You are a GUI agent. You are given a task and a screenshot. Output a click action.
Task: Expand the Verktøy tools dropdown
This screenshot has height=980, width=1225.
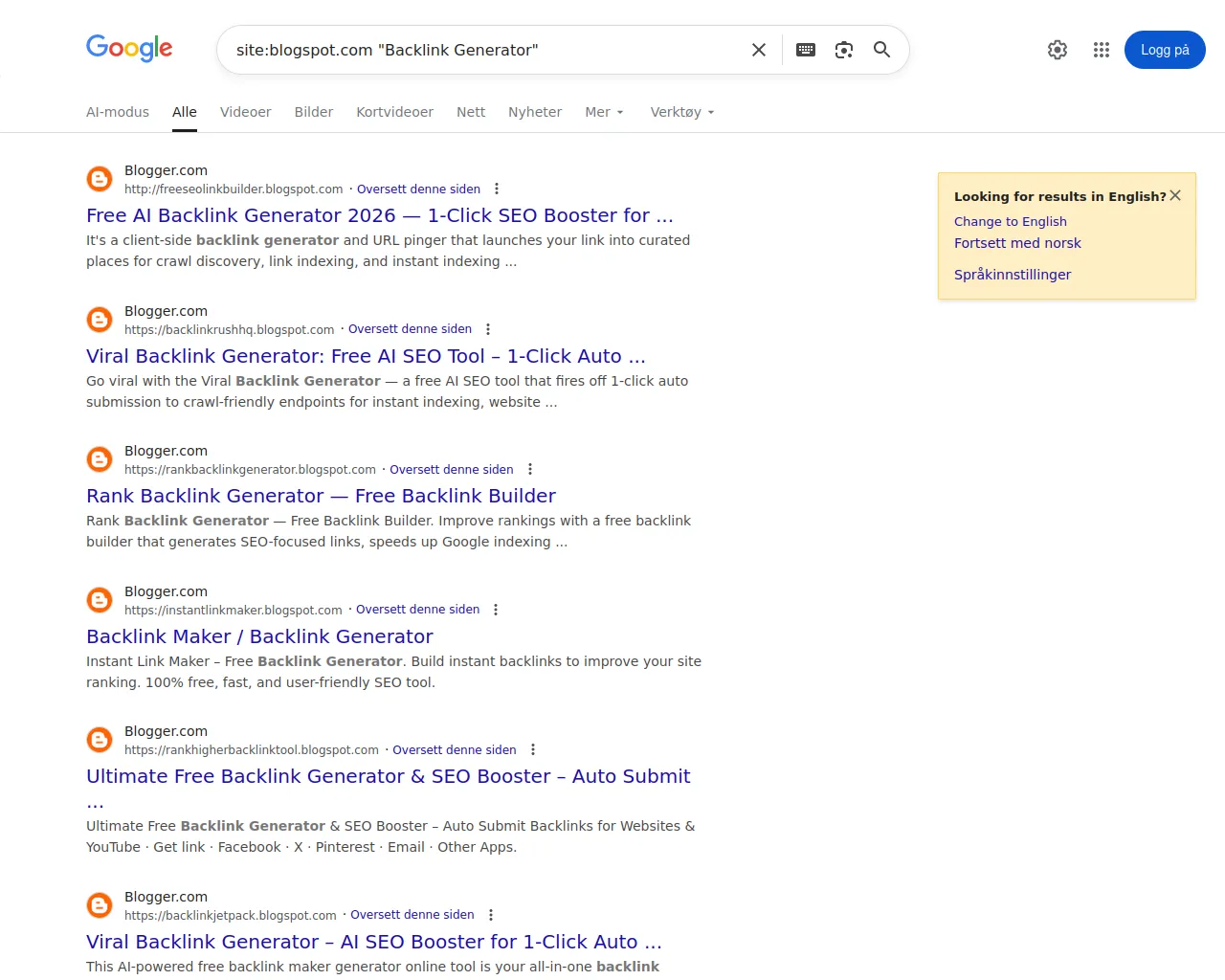[x=681, y=112]
